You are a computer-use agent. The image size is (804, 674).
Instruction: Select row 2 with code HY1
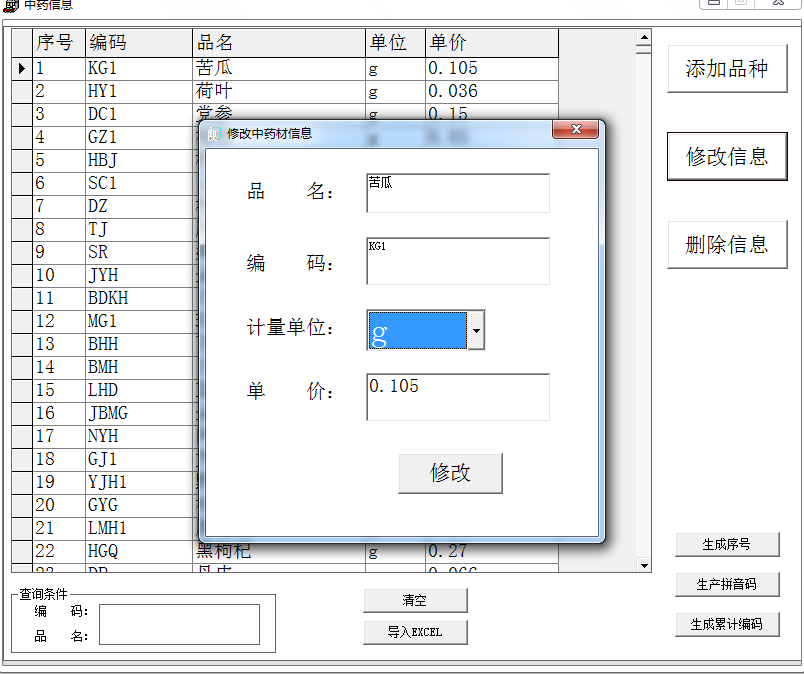pyautogui.click(x=102, y=91)
